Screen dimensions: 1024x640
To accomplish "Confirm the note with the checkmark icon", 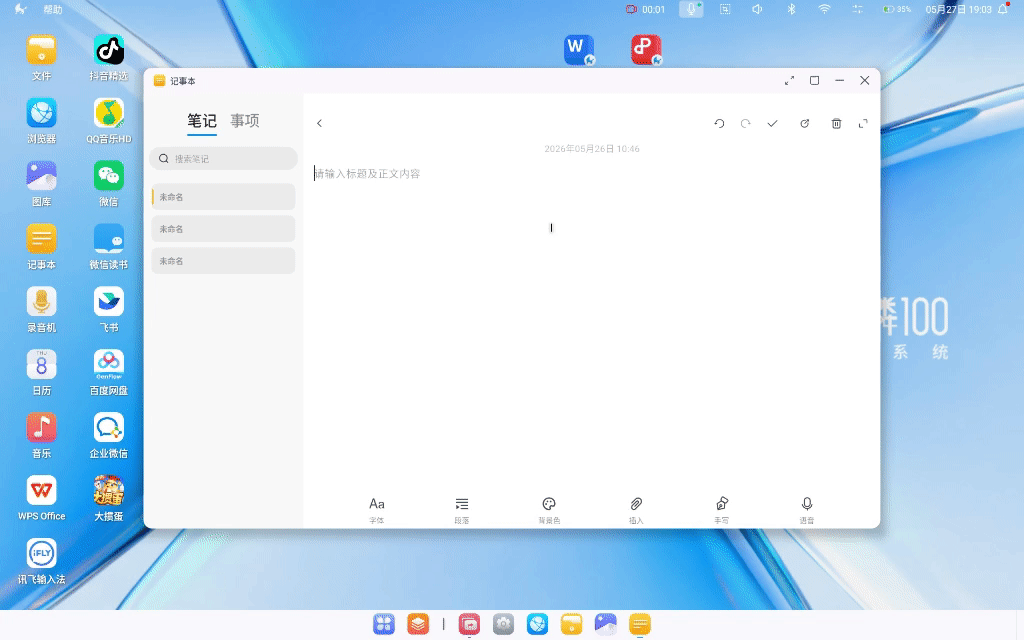I will (773, 123).
